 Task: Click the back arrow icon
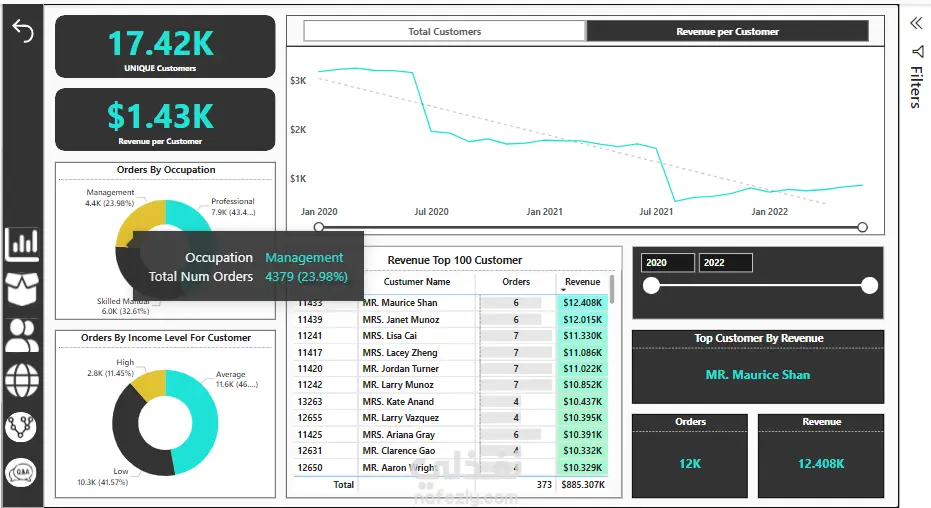[23, 31]
